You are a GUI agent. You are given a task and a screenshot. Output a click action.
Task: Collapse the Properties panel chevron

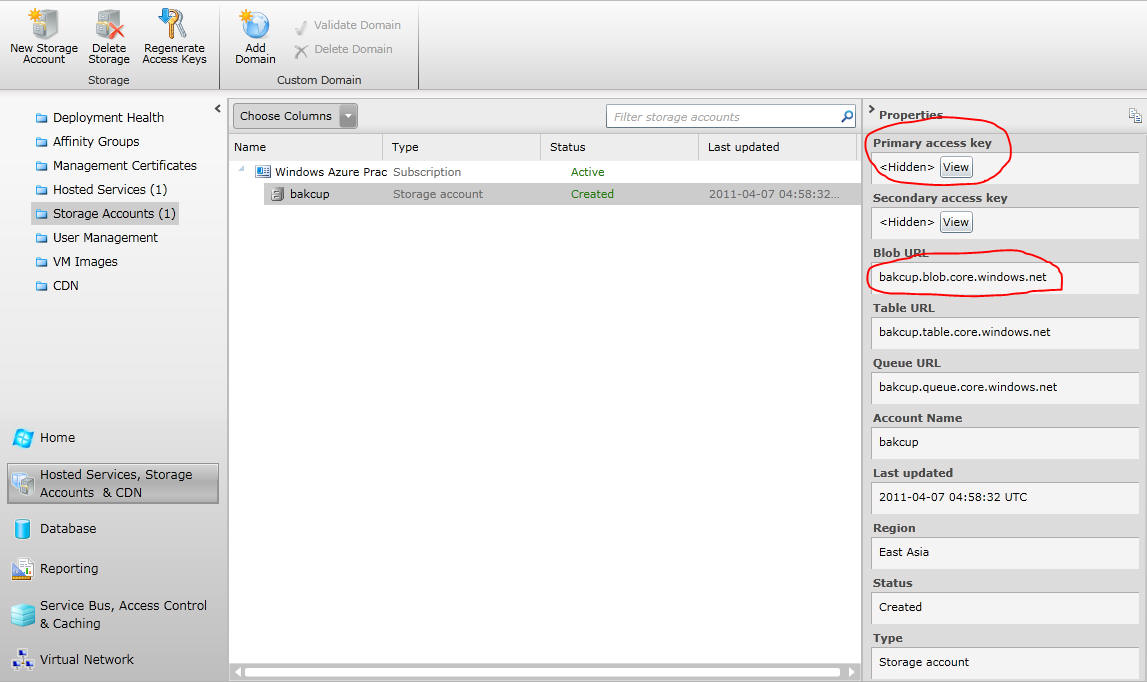[x=871, y=110]
